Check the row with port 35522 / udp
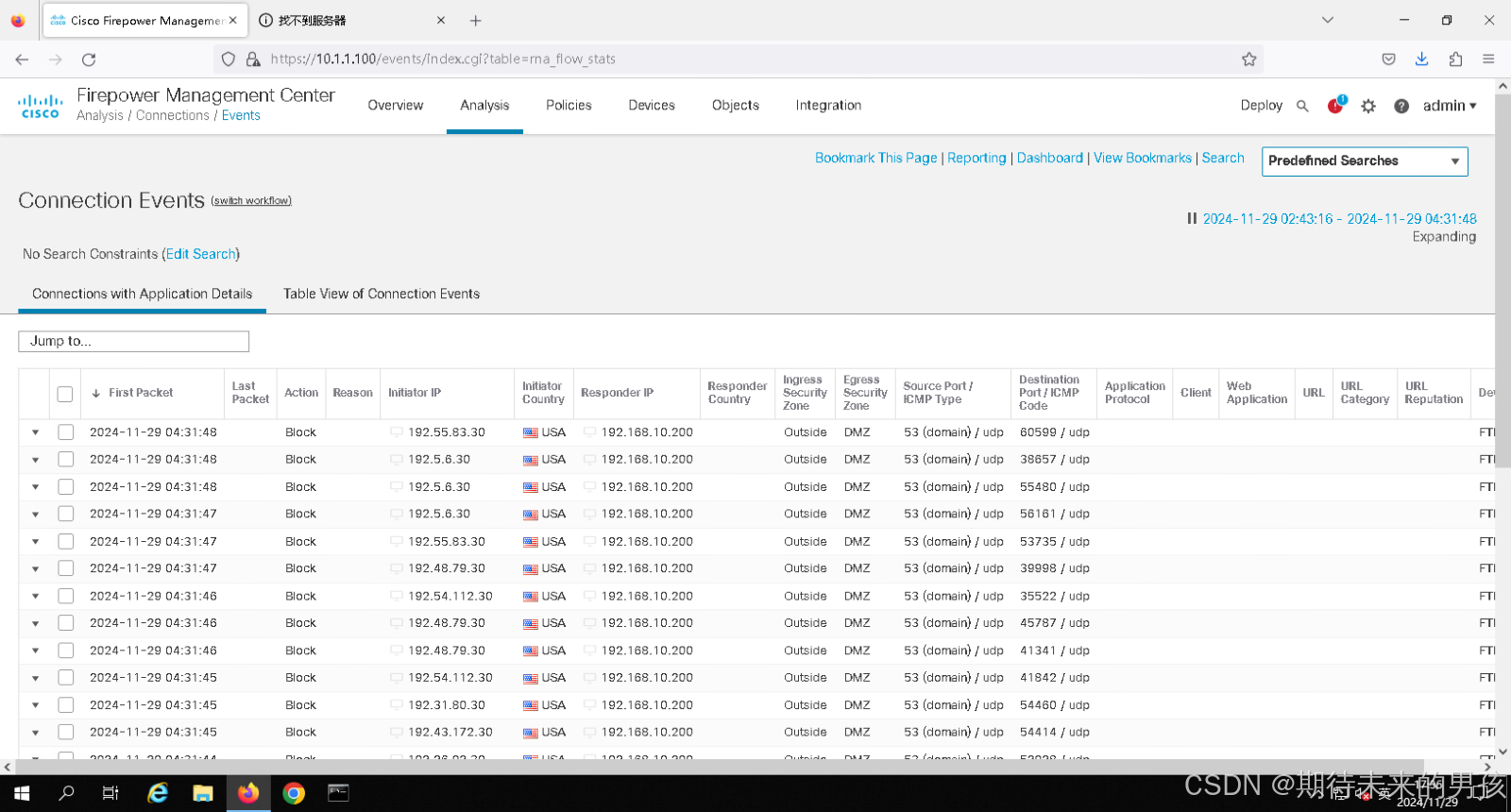Screen dimensions: 1511x812 pos(65,596)
